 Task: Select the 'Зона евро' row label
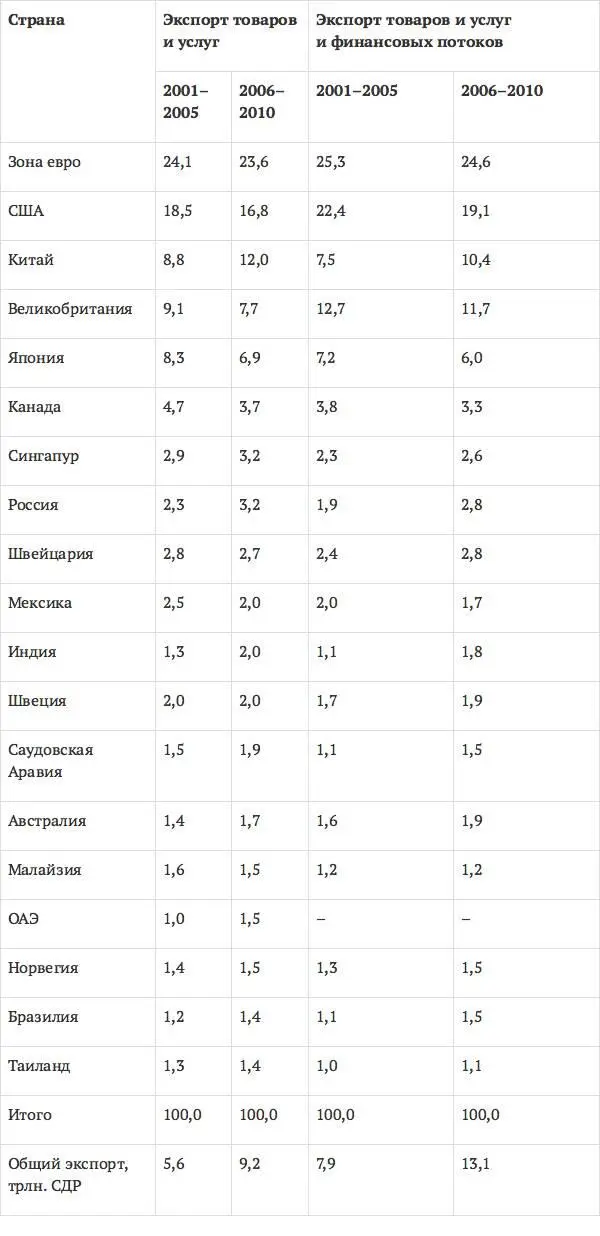pyautogui.click(x=44, y=162)
